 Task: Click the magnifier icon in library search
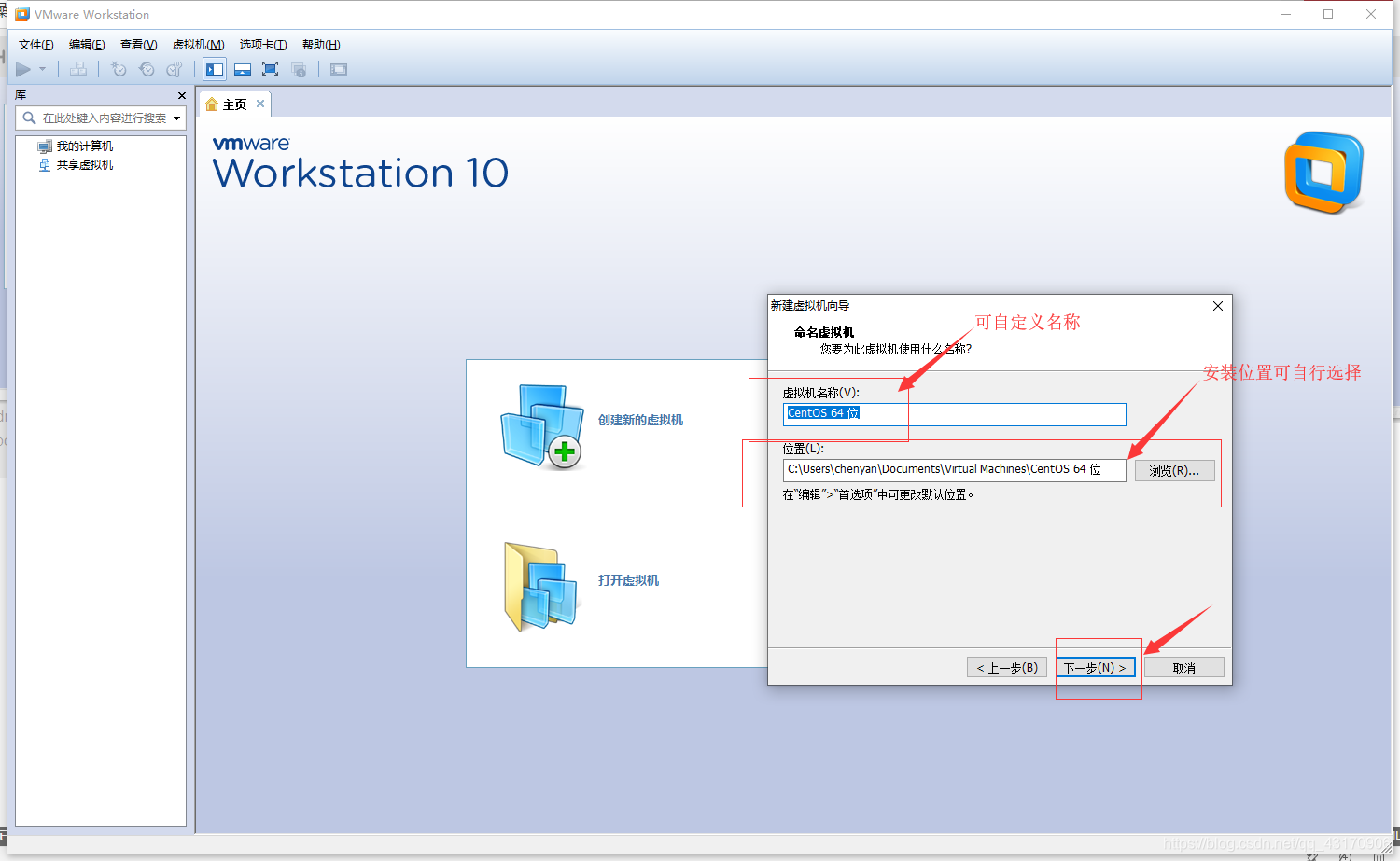(29, 118)
